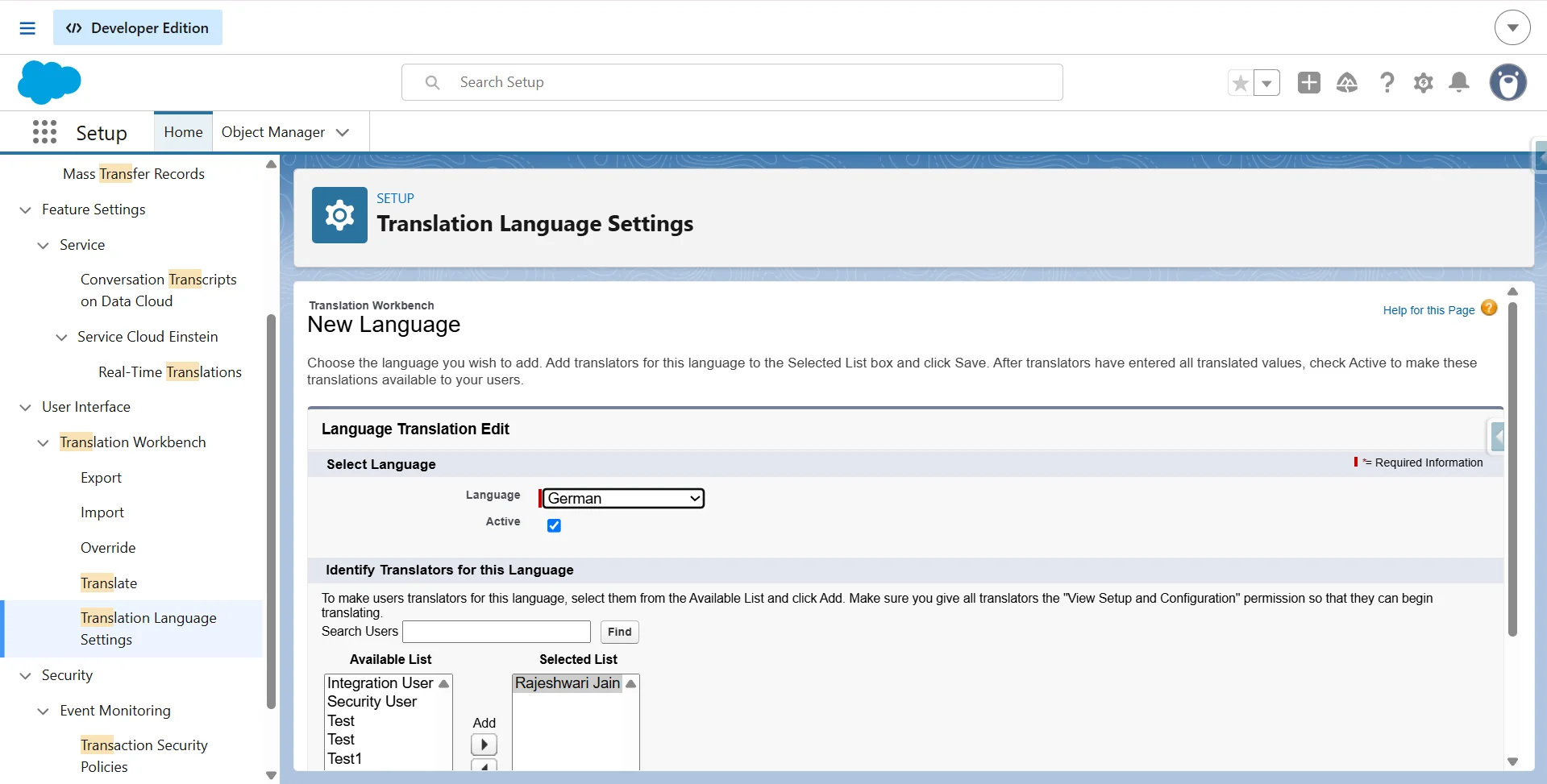This screenshot has height=784, width=1547.
Task: Click content panel scroll down arrow
Action: click(1512, 761)
